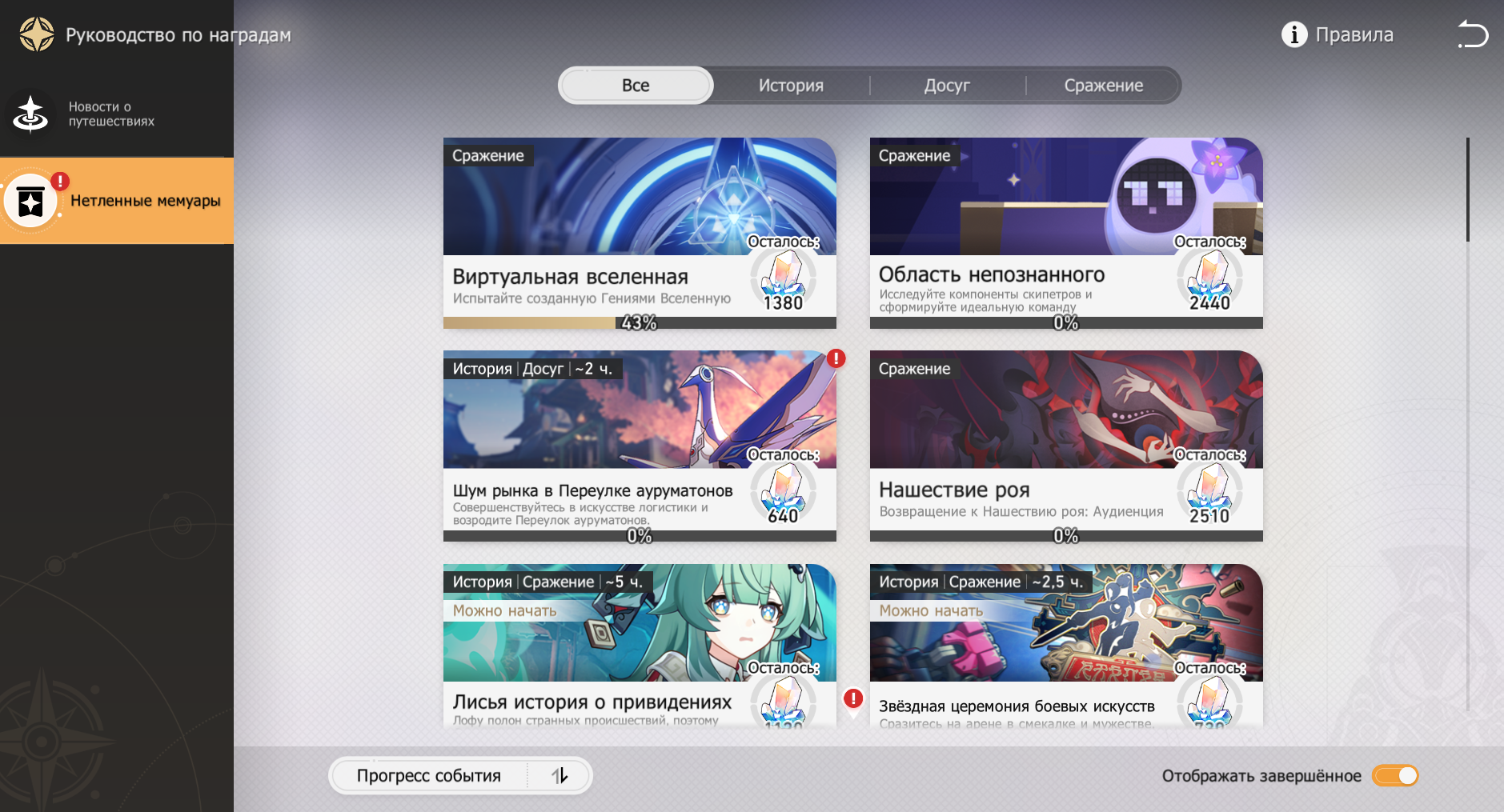
Task: Switch to the Досуг tab
Action: click(x=947, y=86)
